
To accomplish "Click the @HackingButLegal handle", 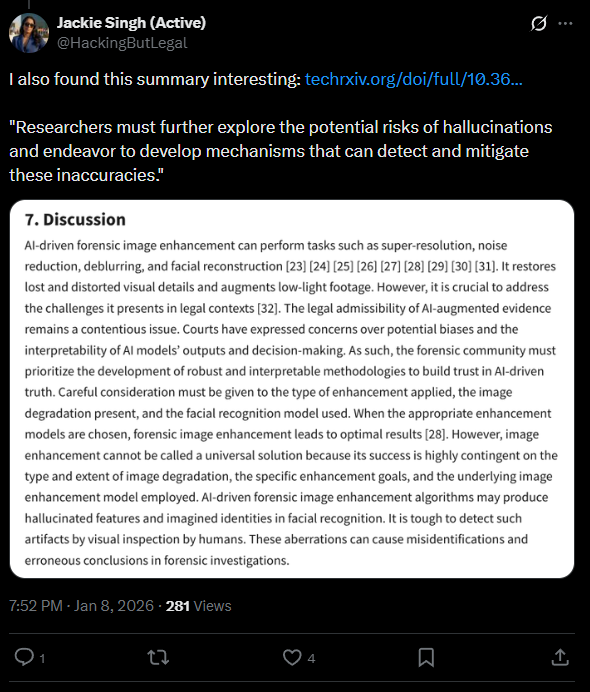I will point(122,43).
